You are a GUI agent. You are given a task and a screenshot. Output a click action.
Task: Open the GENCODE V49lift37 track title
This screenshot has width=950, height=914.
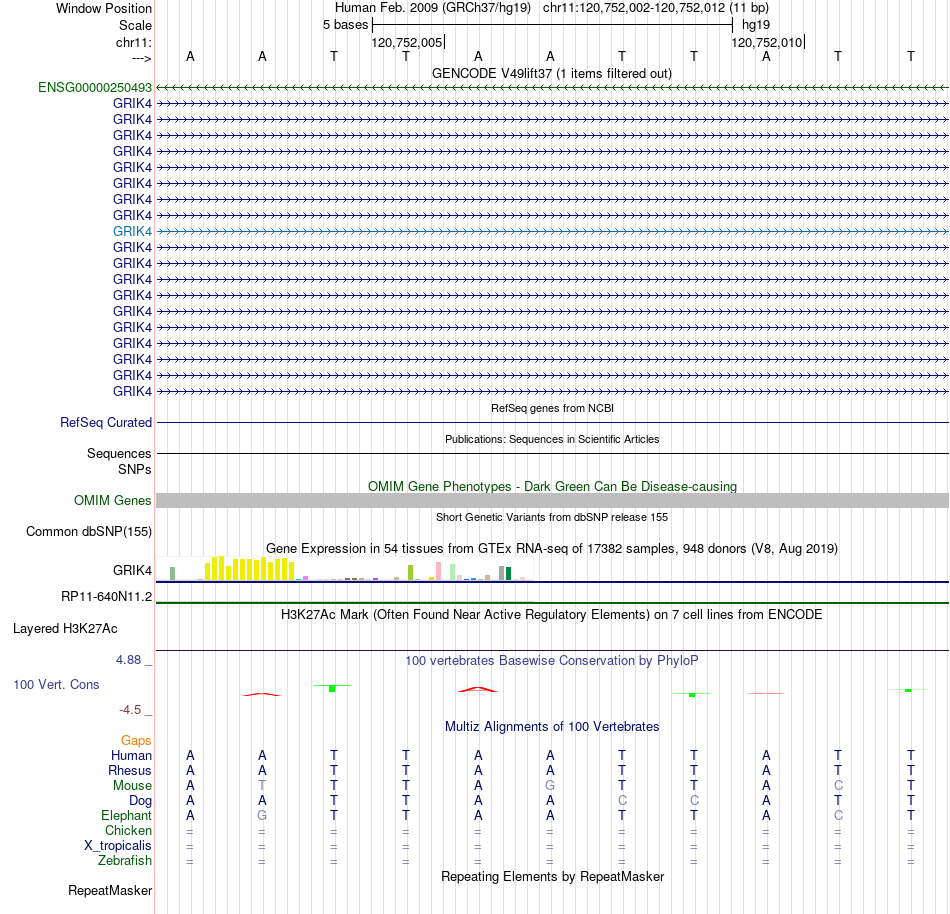[x=552, y=73]
